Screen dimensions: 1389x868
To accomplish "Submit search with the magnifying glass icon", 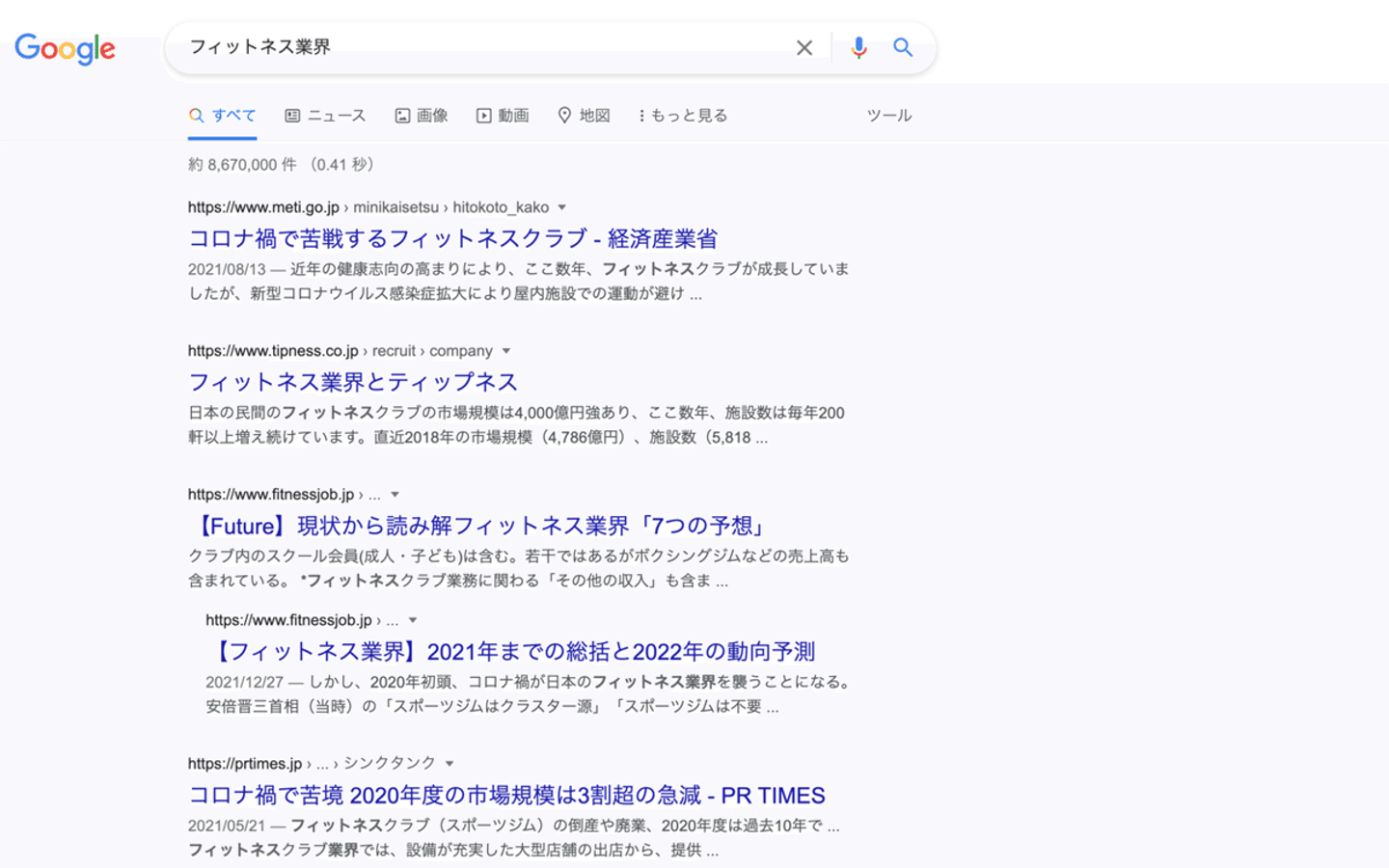I will click(x=903, y=47).
